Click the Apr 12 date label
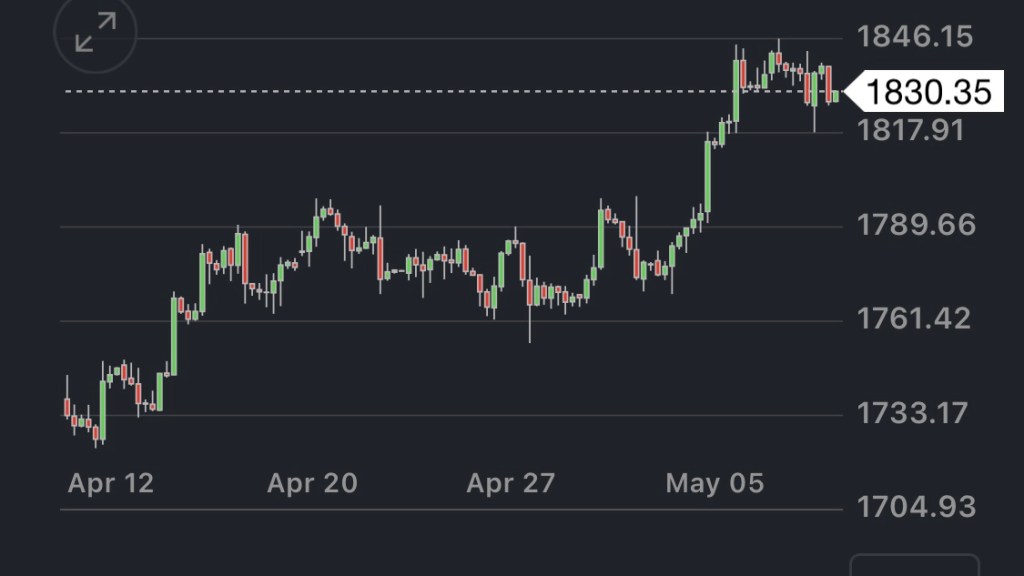 (111, 484)
